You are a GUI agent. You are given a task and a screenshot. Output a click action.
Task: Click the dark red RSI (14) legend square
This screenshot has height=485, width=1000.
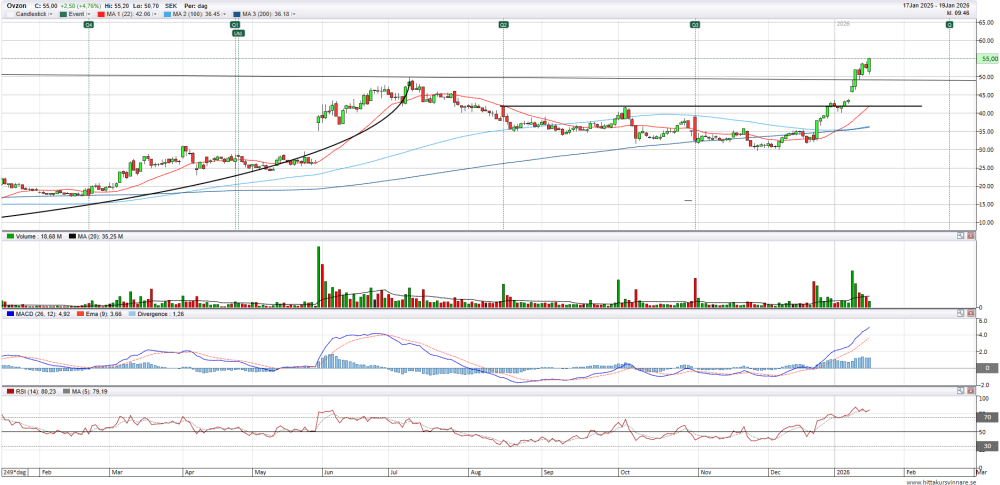click(x=10, y=391)
